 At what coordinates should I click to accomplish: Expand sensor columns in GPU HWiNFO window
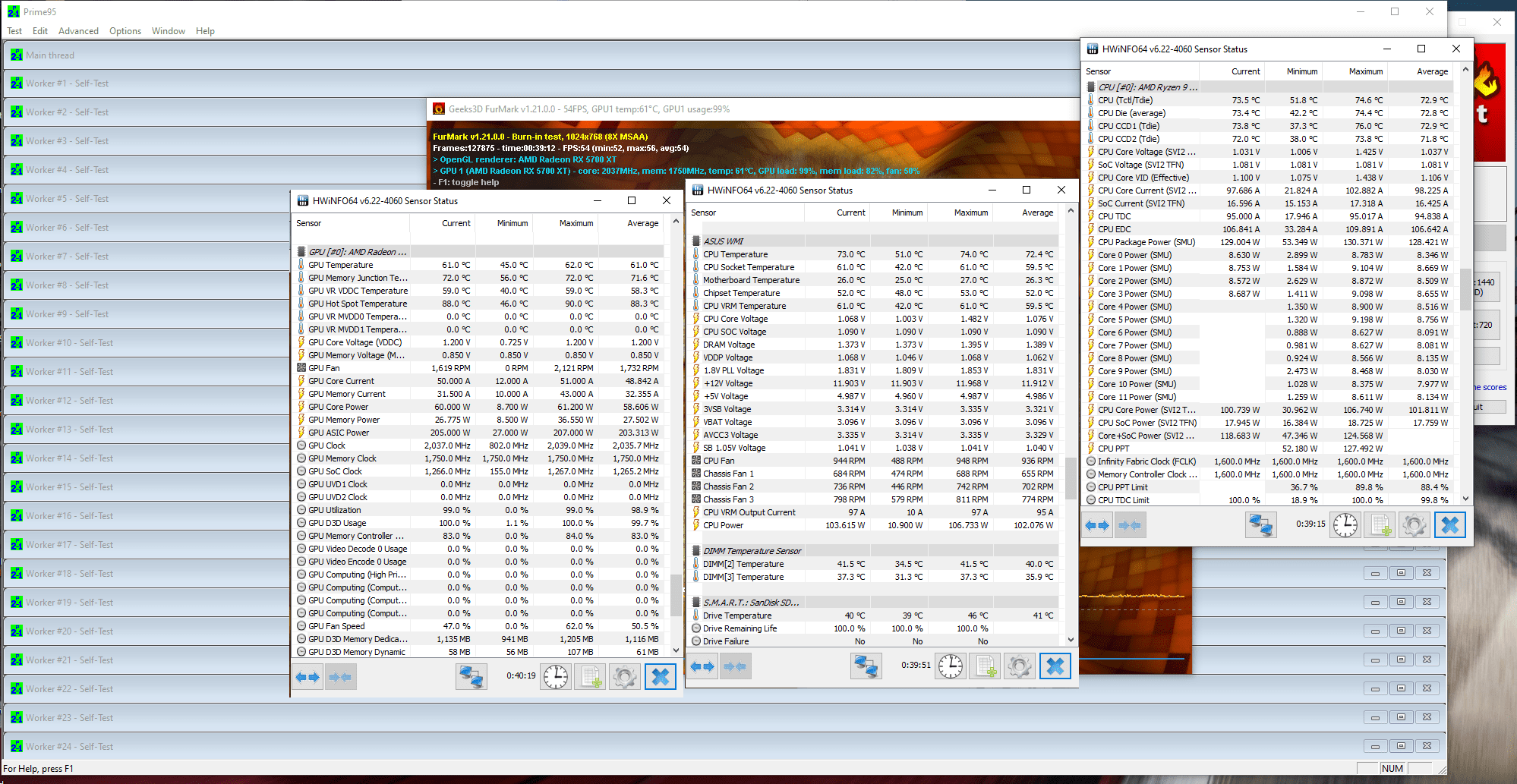click(x=308, y=676)
